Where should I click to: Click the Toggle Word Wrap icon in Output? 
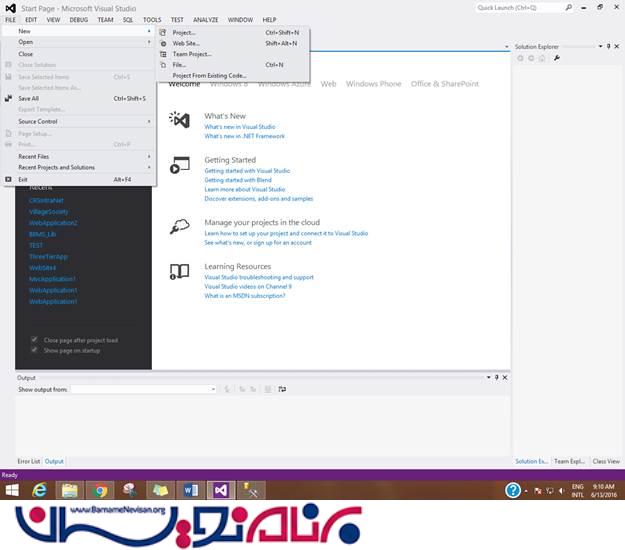click(x=283, y=389)
